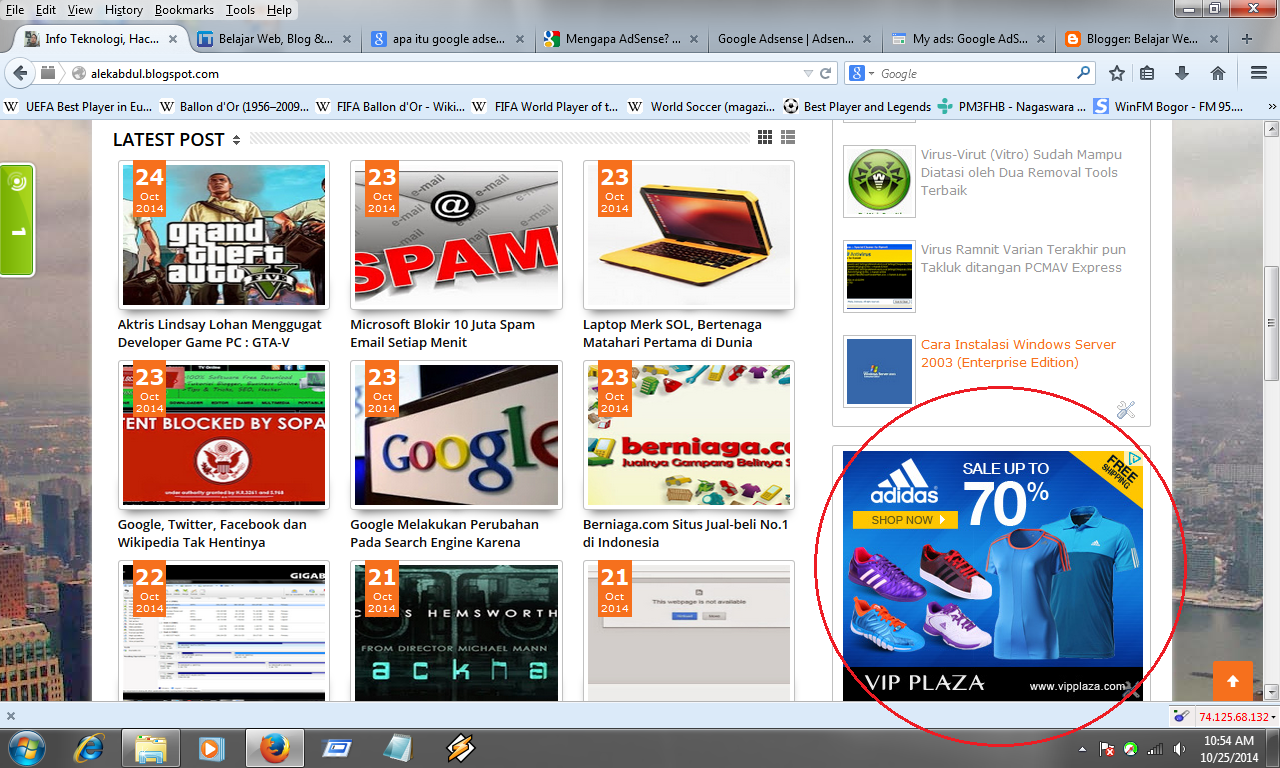This screenshot has width=1280, height=768.
Task: Click the berniaga.com post thumbnail
Action: [x=689, y=435]
